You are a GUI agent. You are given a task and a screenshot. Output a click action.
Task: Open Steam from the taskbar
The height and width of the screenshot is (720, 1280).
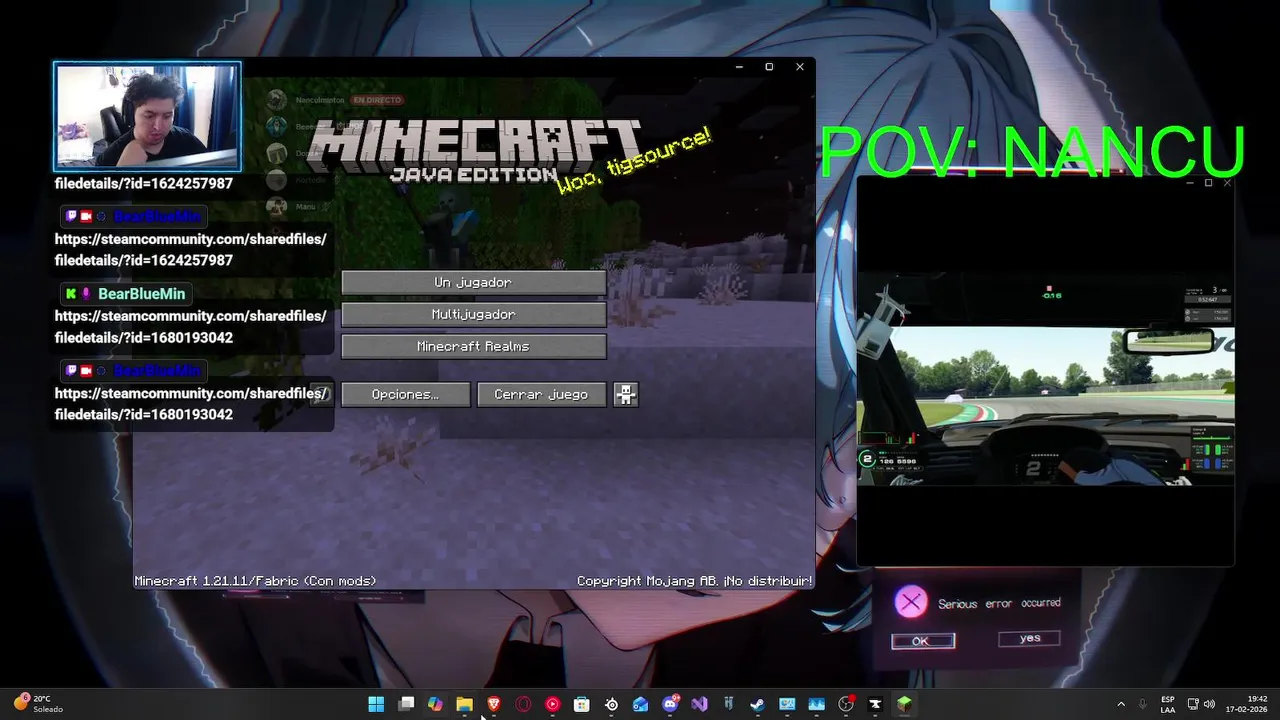[x=758, y=704]
